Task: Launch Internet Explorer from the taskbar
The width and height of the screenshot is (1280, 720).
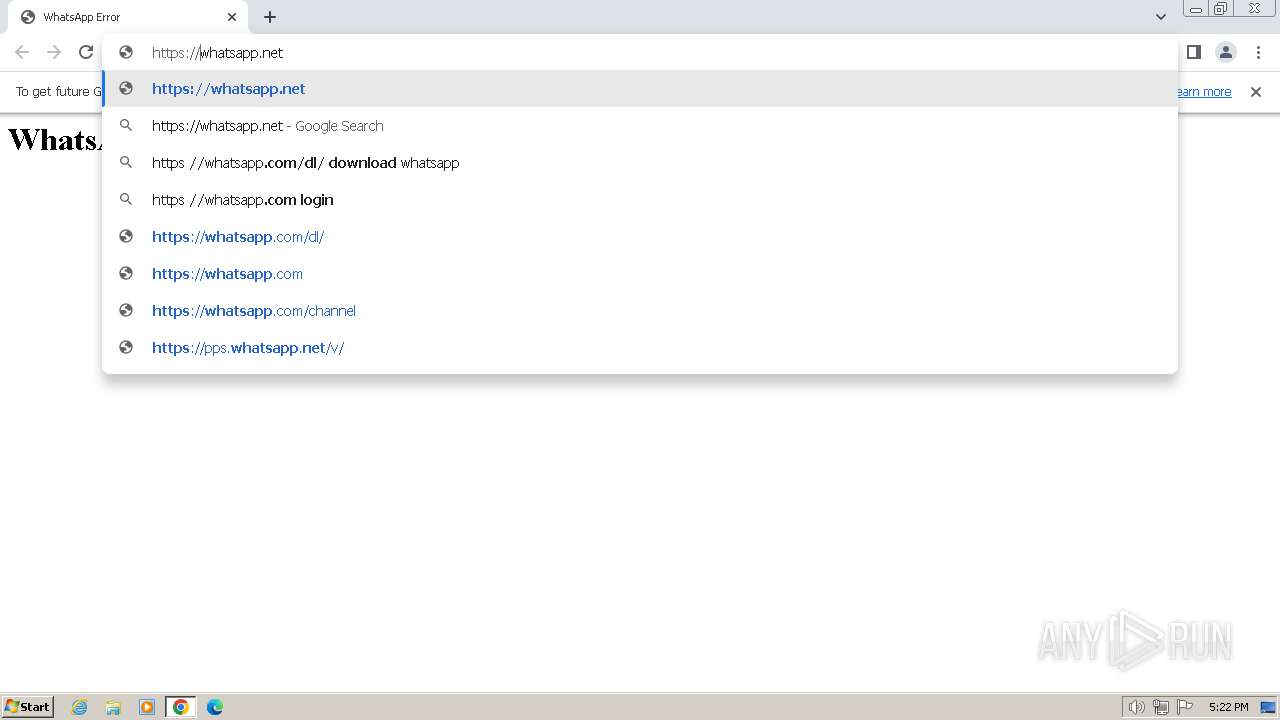Action: (x=80, y=707)
